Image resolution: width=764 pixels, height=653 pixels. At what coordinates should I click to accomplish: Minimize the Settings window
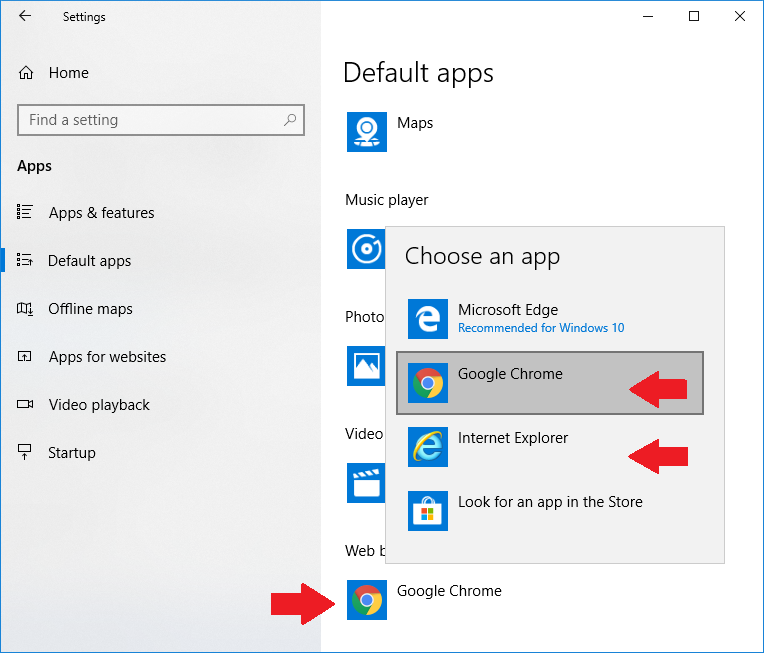click(648, 16)
